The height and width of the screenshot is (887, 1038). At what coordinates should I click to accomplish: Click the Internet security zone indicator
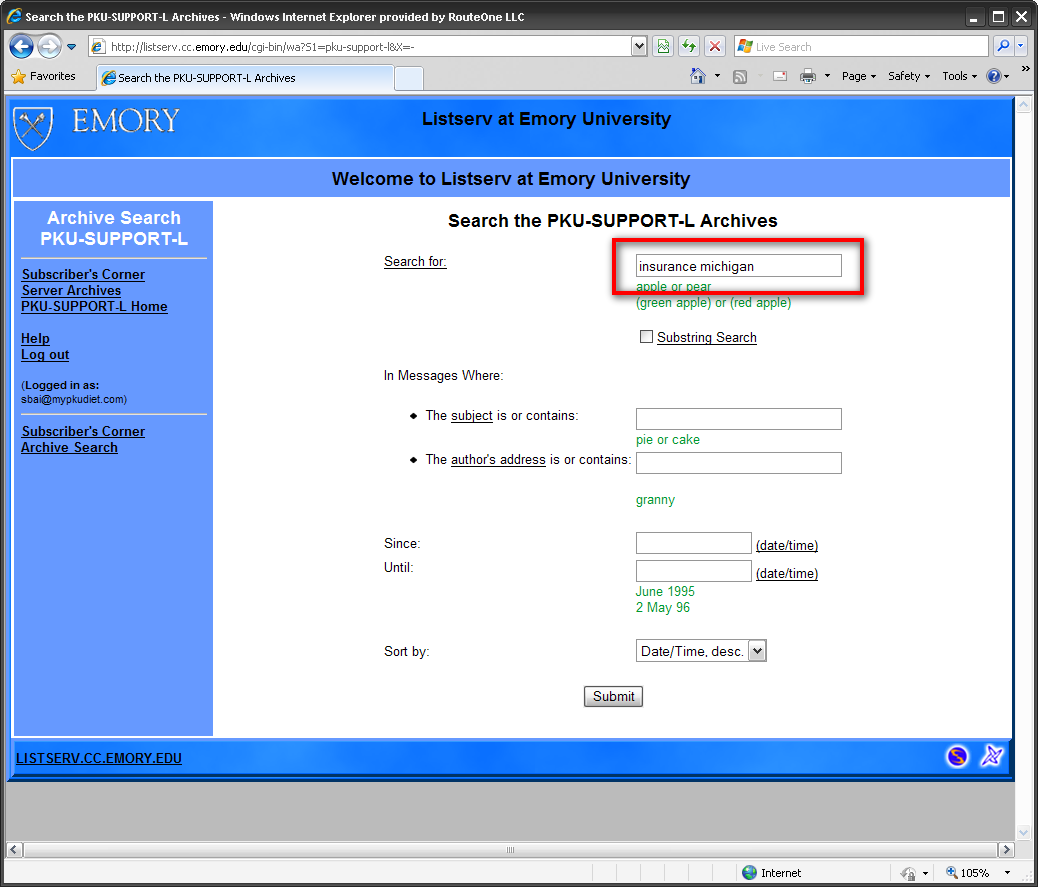coord(771,872)
